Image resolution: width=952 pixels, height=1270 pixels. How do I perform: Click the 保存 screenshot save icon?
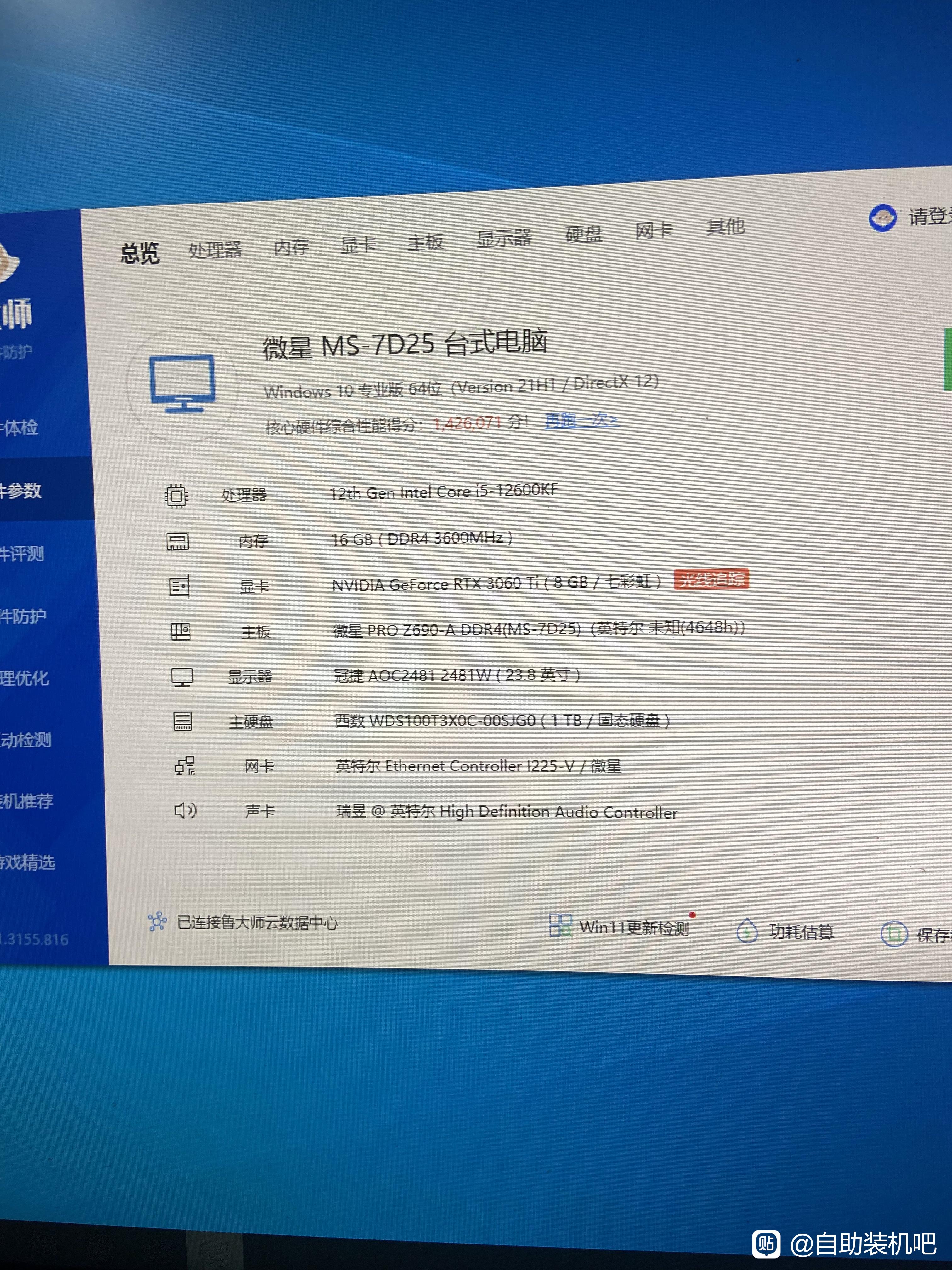tap(894, 934)
